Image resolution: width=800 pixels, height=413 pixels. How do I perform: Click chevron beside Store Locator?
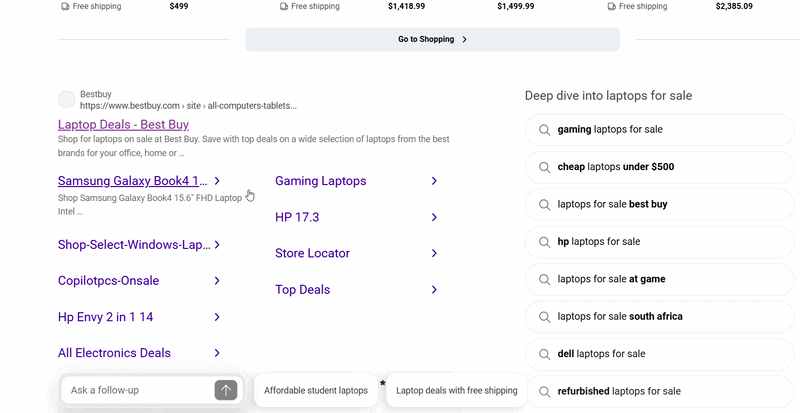pos(434,253)
